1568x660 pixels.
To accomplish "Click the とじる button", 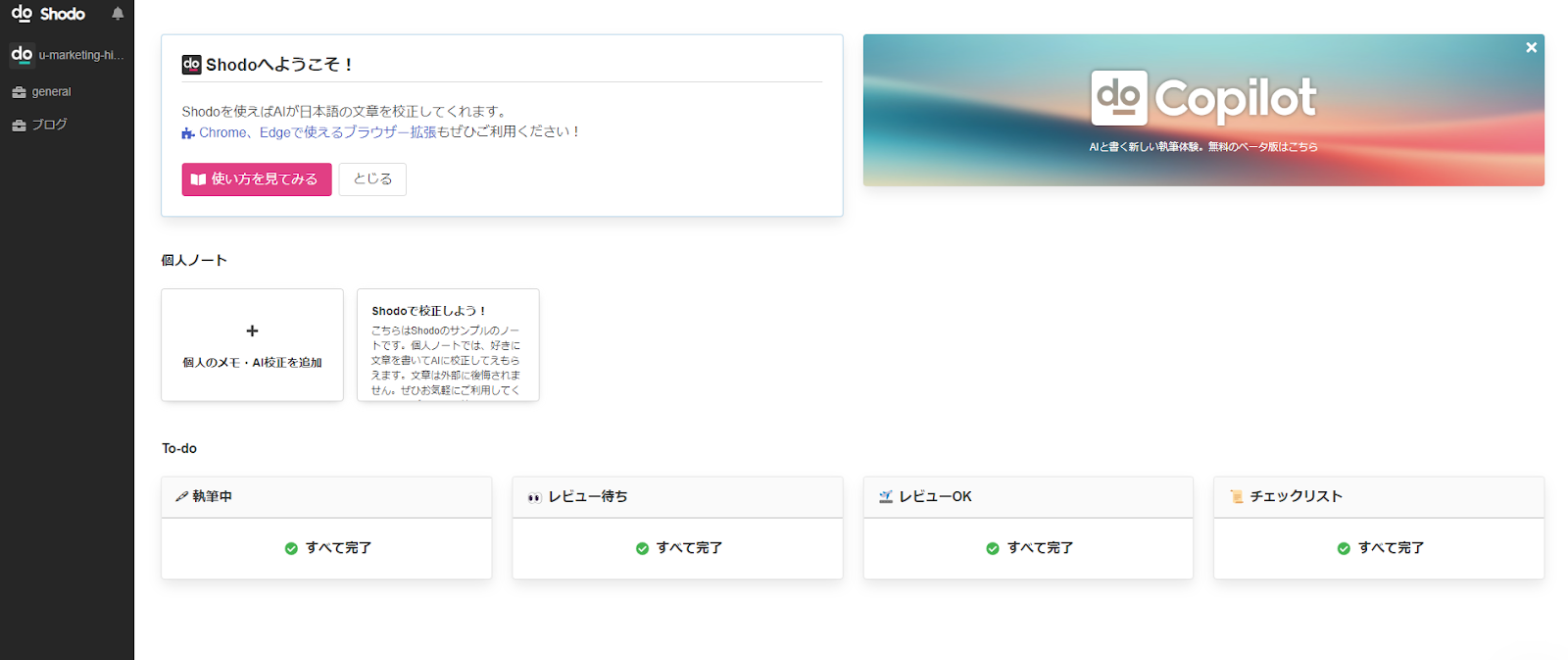I will coord(372,179).
